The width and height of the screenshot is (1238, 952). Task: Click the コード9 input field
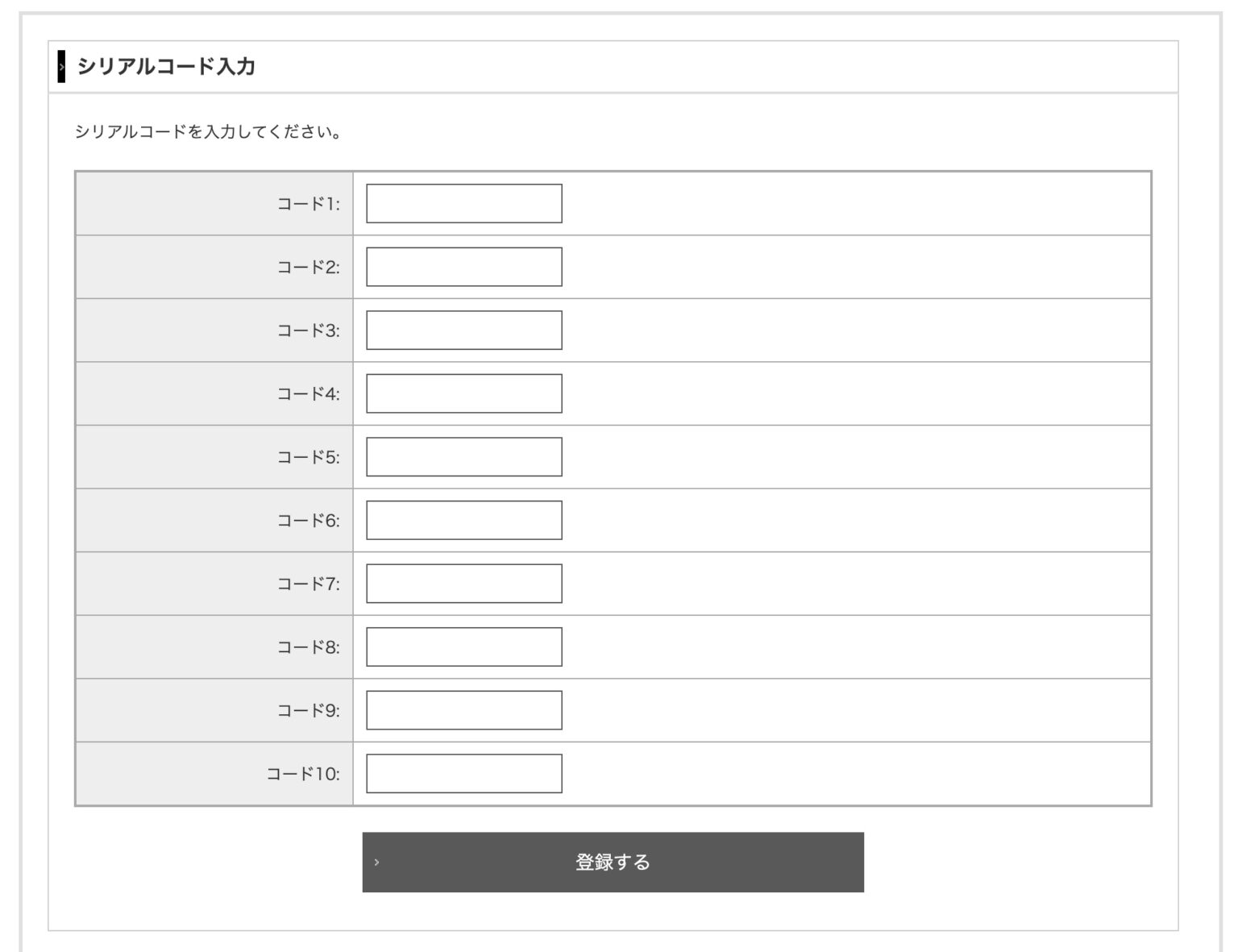(463, 710)
